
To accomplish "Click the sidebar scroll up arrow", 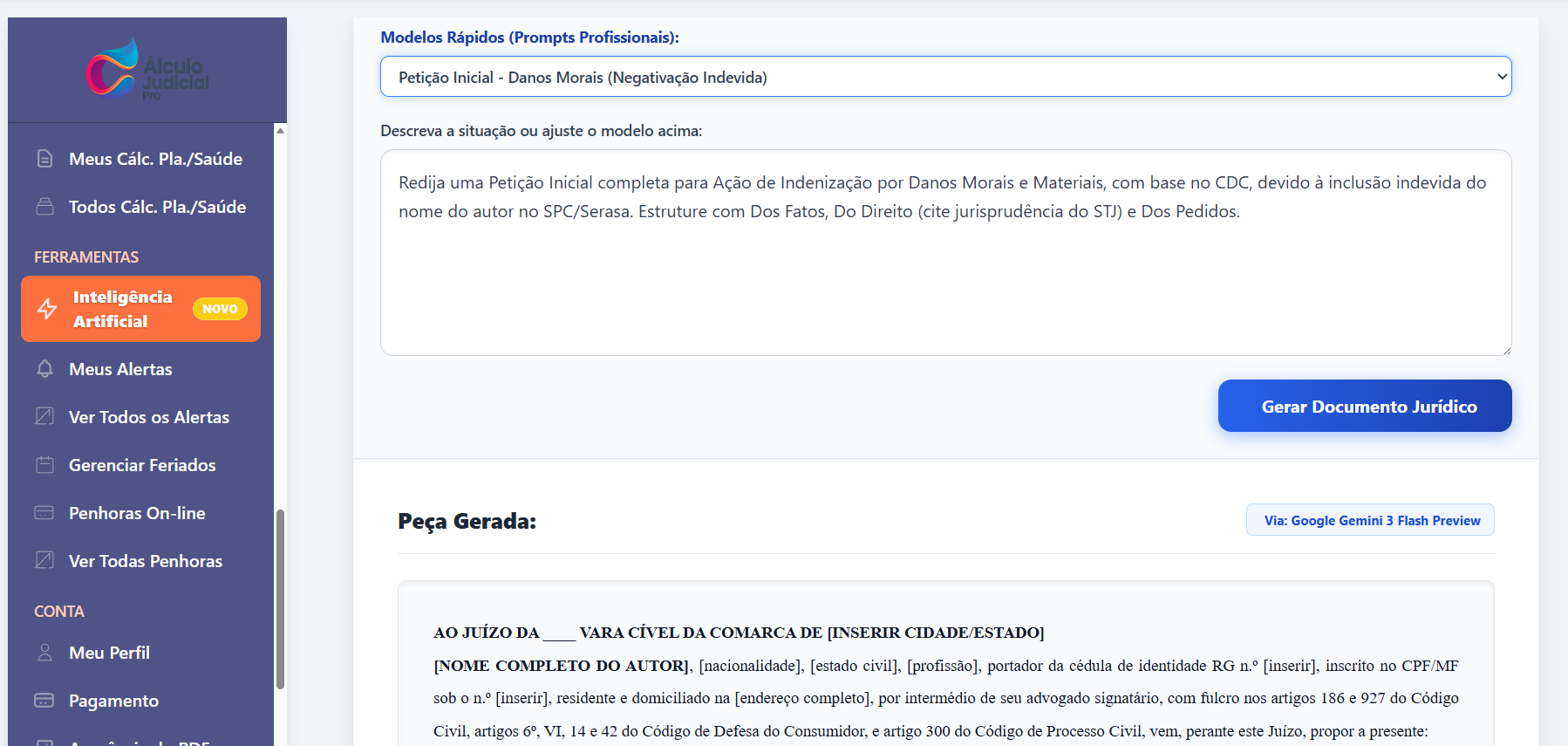I will (x=280, y=131).
